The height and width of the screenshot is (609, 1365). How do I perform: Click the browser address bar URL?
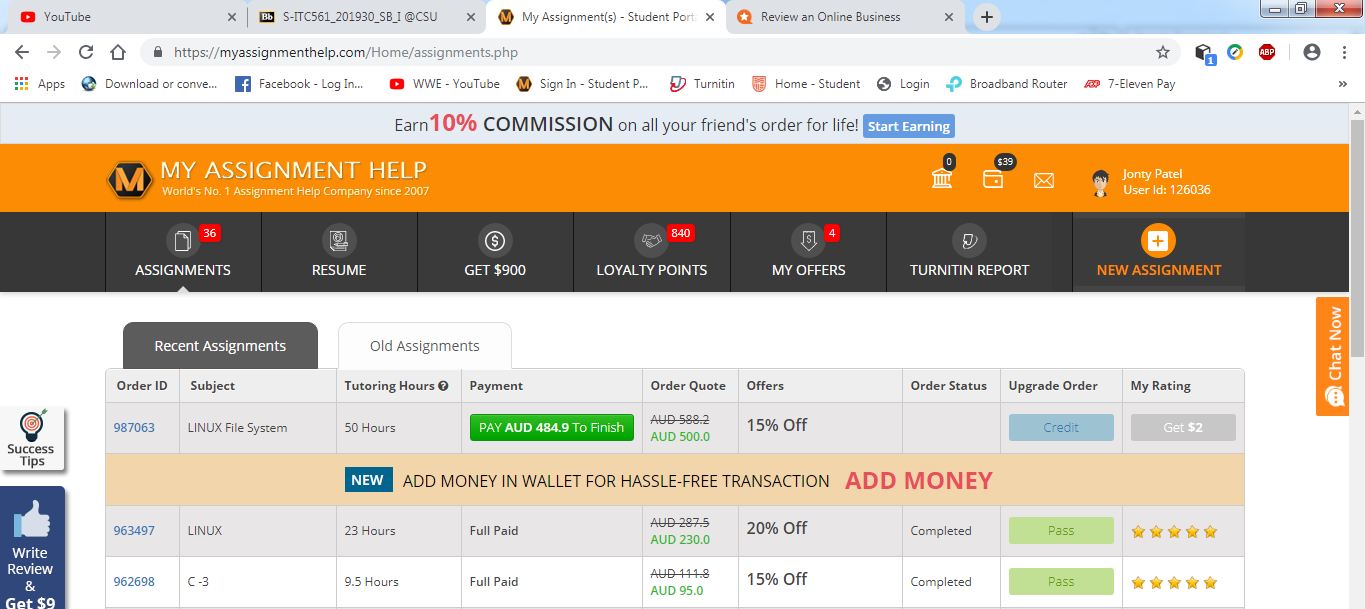tap(346, 52)
